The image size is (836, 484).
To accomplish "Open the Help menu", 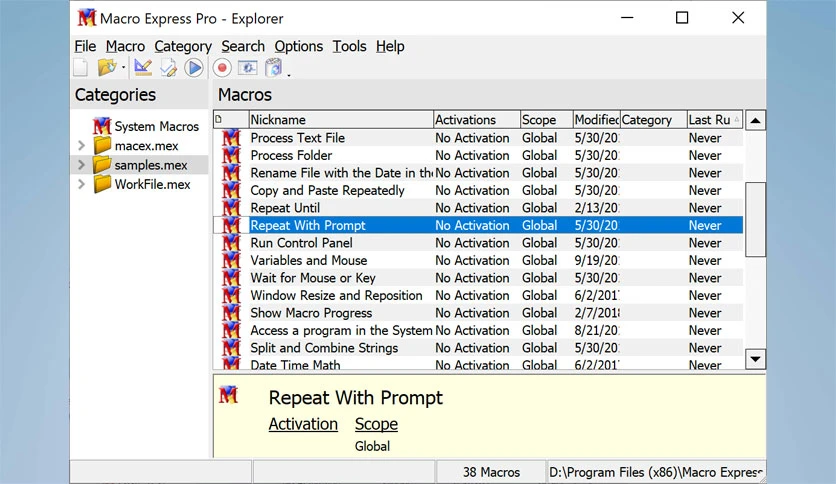I will click(x=390, y=46).
